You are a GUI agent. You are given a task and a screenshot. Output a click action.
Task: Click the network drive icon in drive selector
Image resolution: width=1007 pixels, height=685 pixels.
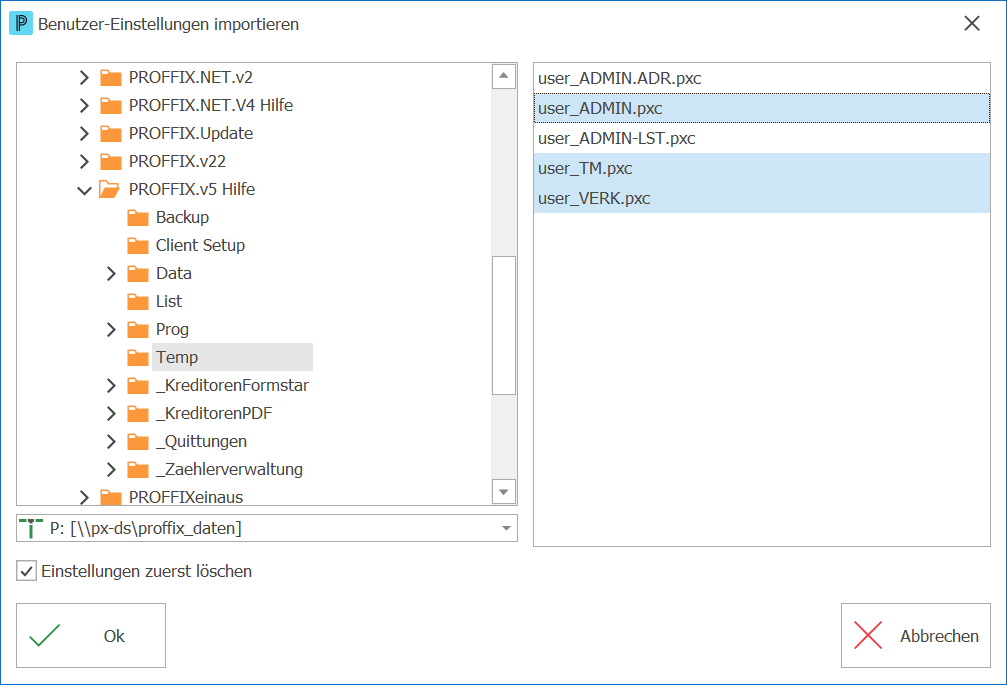click(31, 528)
